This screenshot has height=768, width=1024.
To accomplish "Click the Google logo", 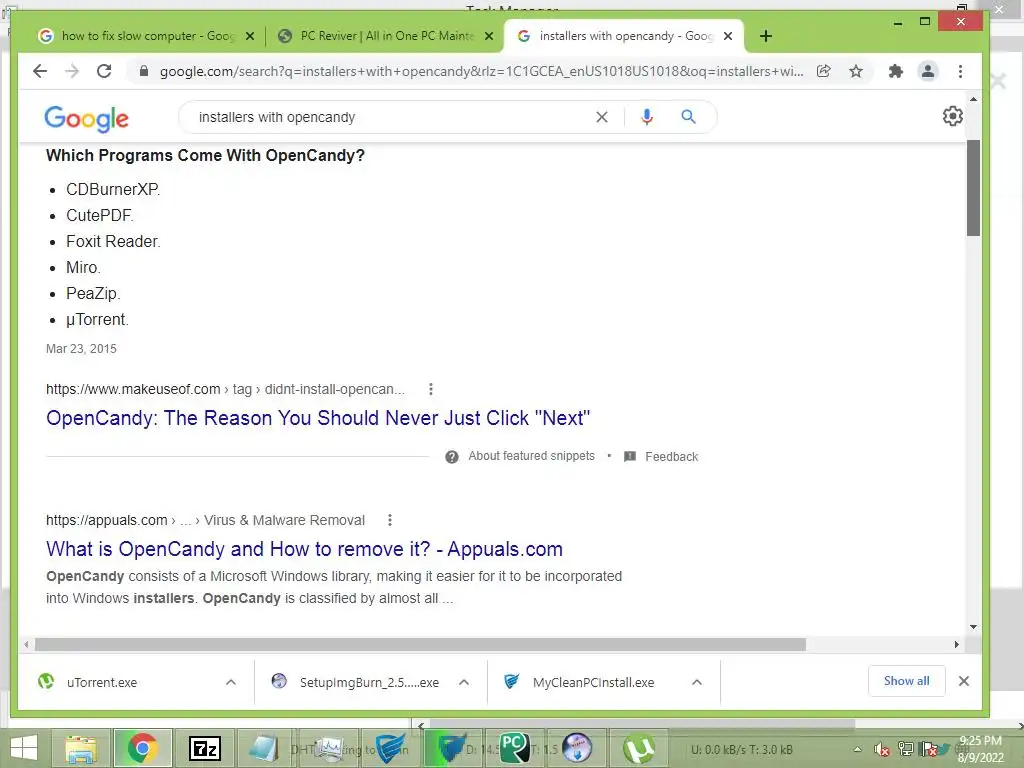I will 86,118.
